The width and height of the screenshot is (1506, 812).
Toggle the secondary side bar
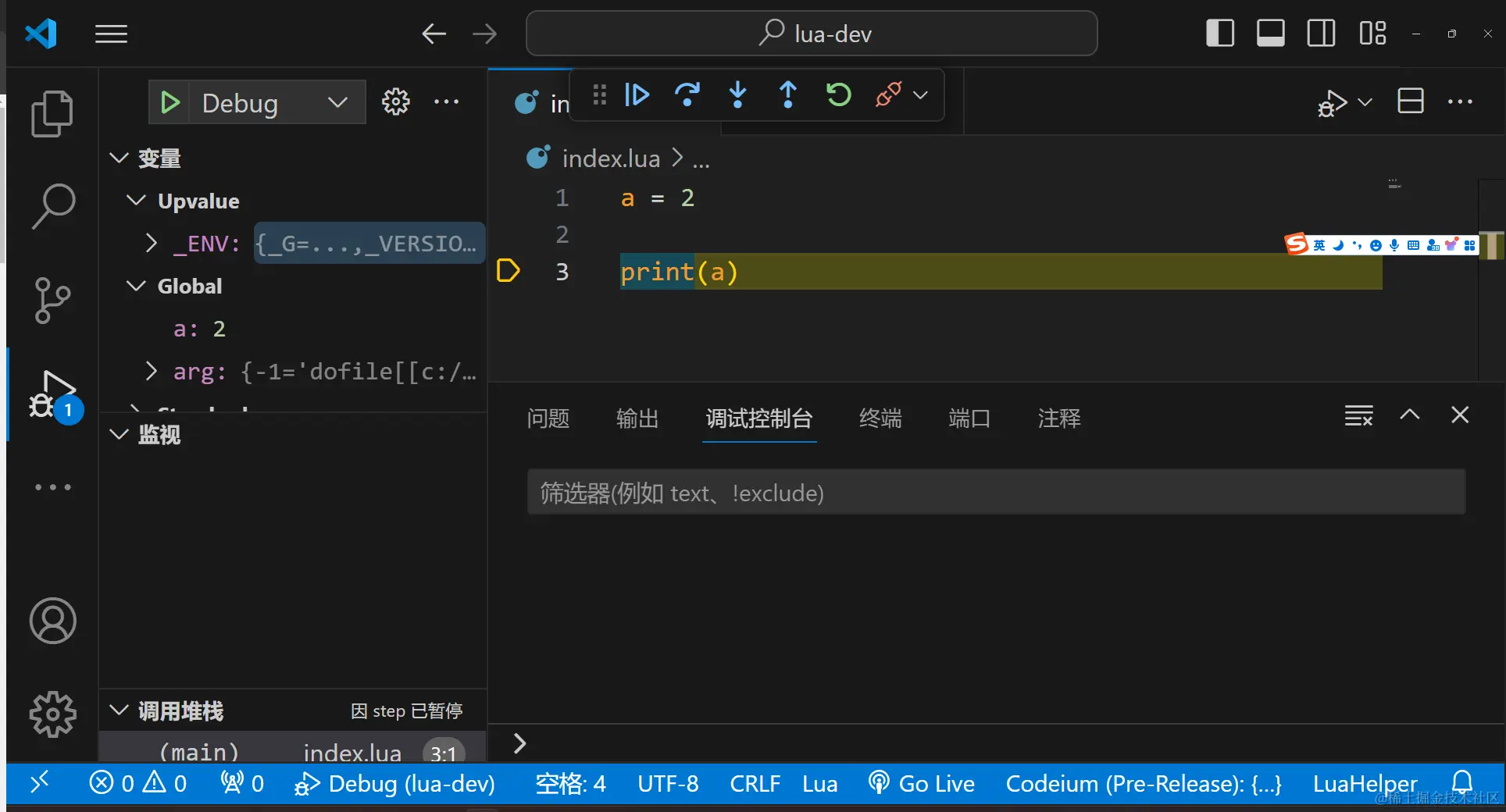[1320, 33]
